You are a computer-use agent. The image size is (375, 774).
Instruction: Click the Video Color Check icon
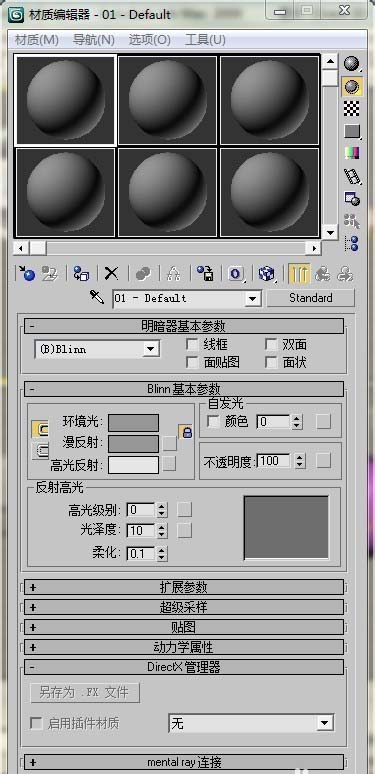pyautogui.click(x=352, y=154)
